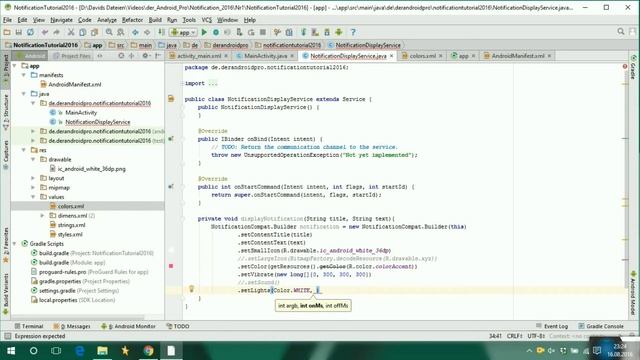Open the Terminal tool window

point(29,326)
